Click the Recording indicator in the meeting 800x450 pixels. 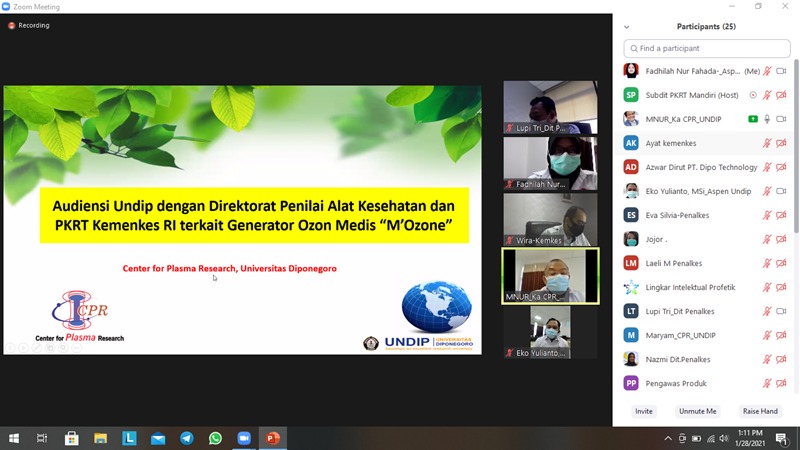tap(29, 26)
